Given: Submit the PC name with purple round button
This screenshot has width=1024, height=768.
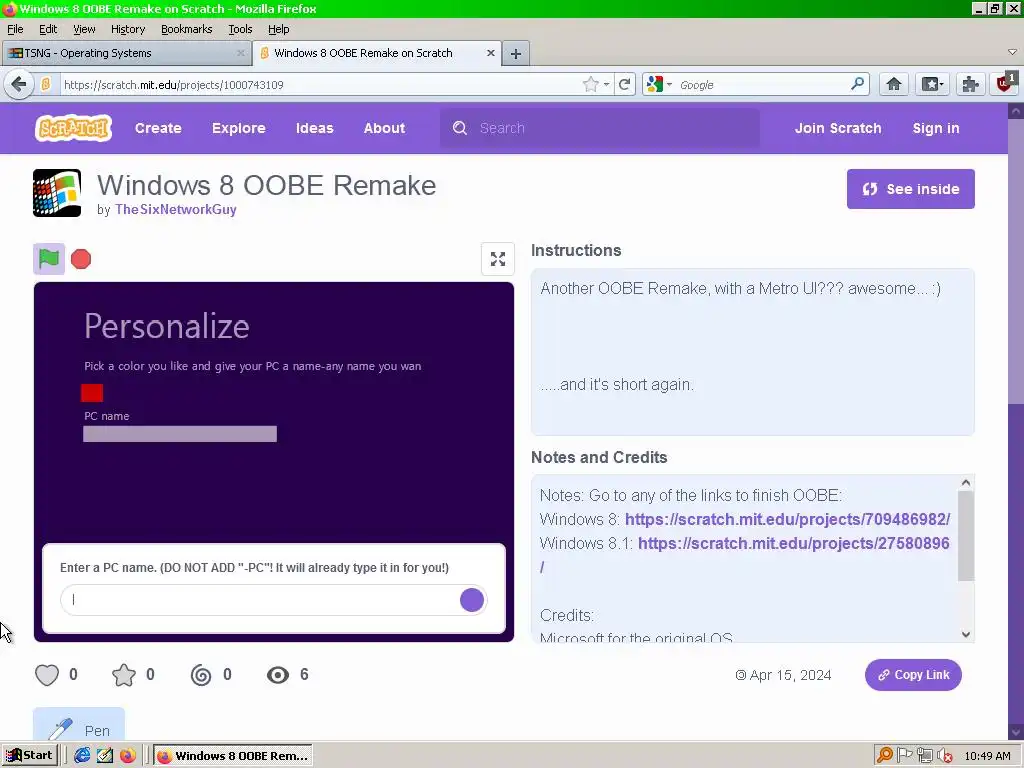Looking at the screenshot, I should click(472, 600).
